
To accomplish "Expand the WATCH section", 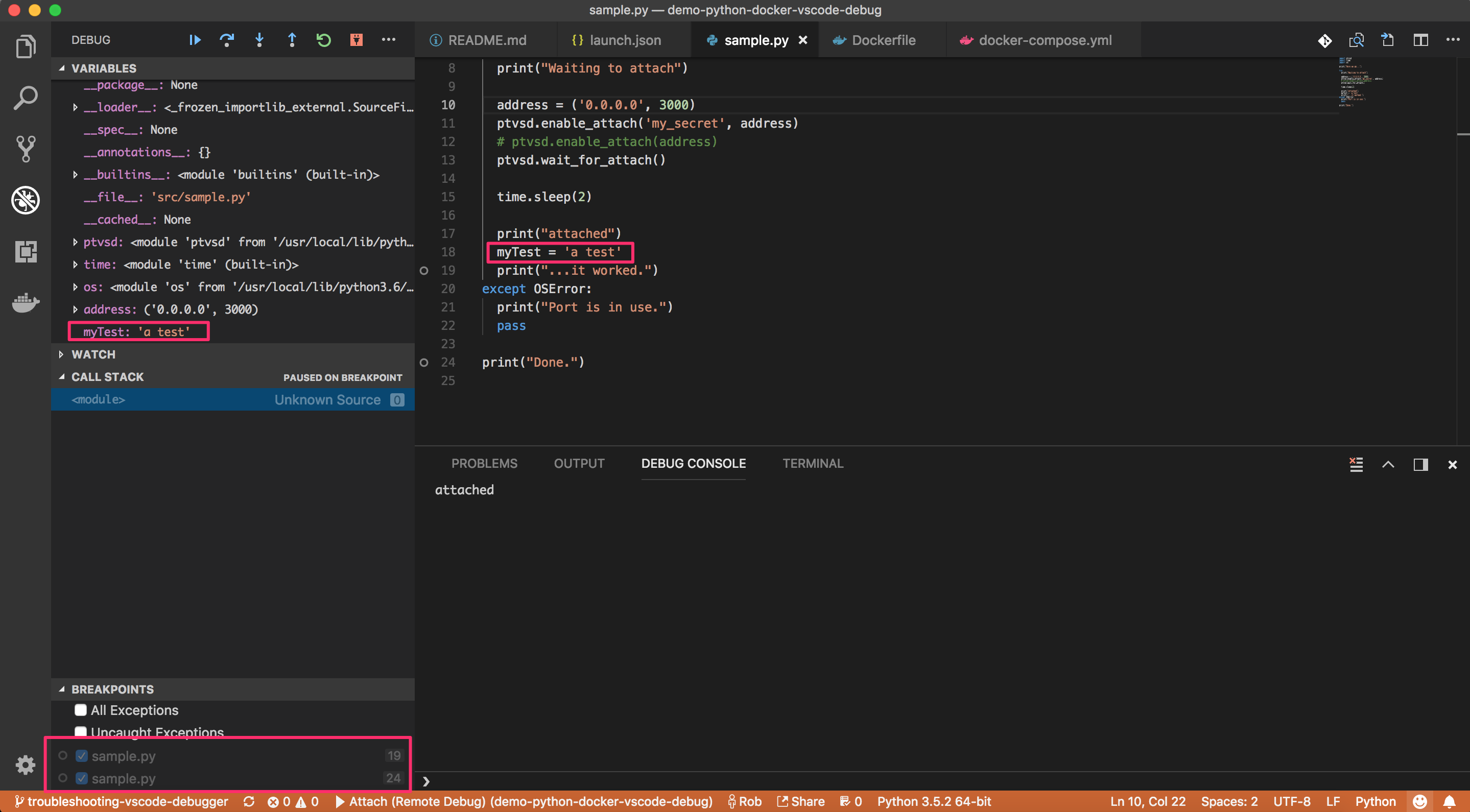I will [93, 354].
